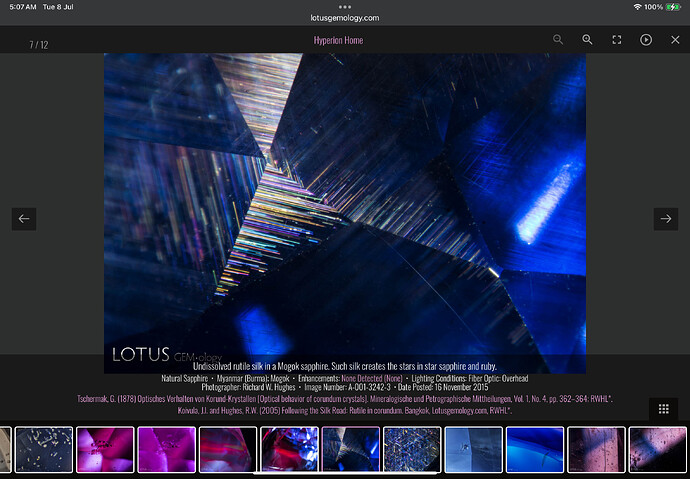Select second purple-magenta gemstone thumbnail
The image size is (690, 479).
click(x=166, y=449)
